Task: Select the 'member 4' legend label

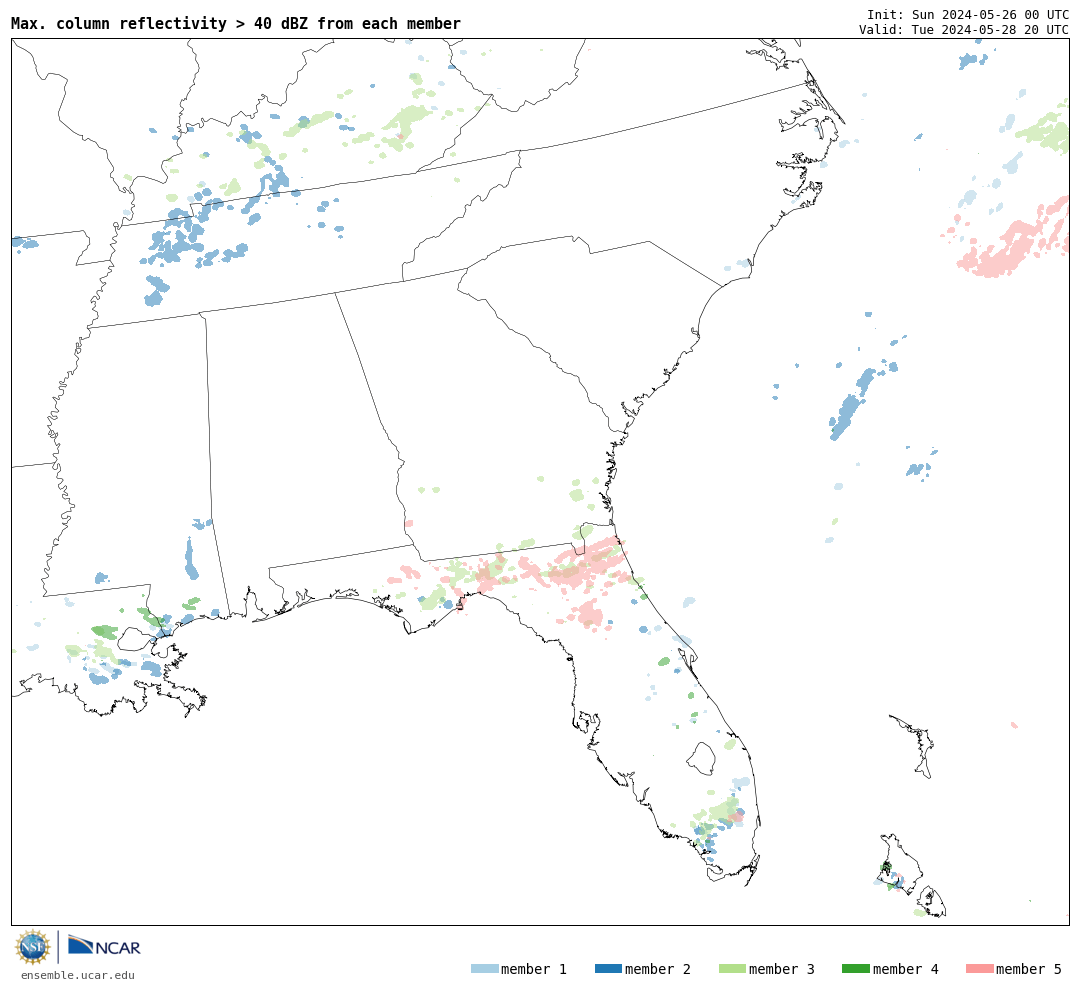Action: tap(906, 969)
